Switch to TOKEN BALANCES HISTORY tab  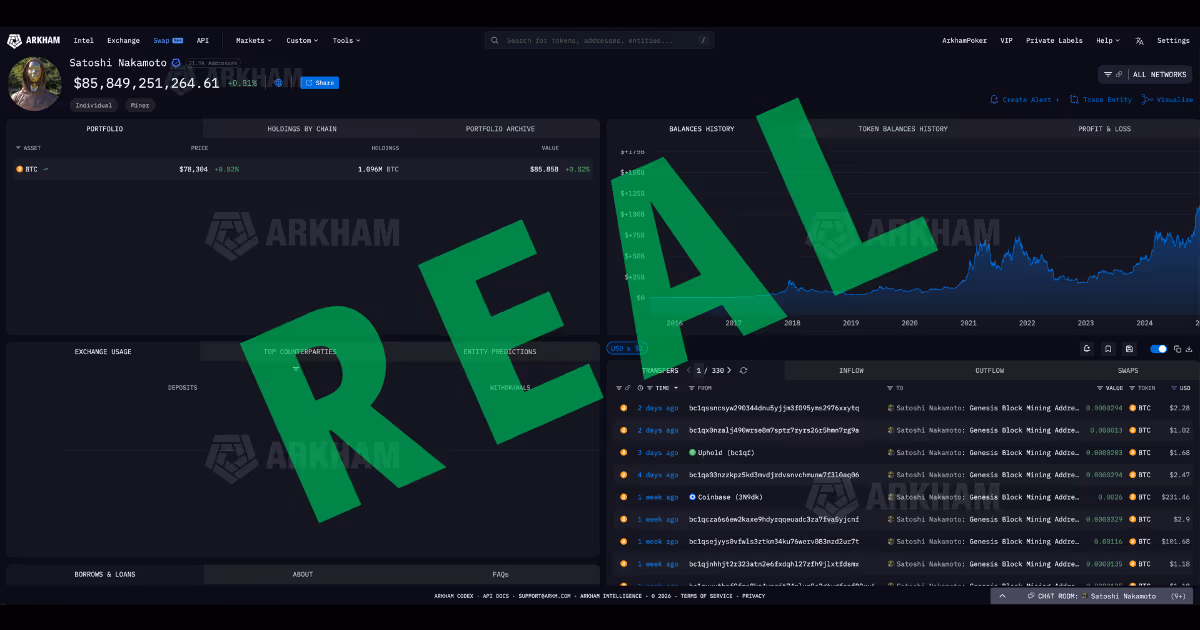tap(903, 129)
